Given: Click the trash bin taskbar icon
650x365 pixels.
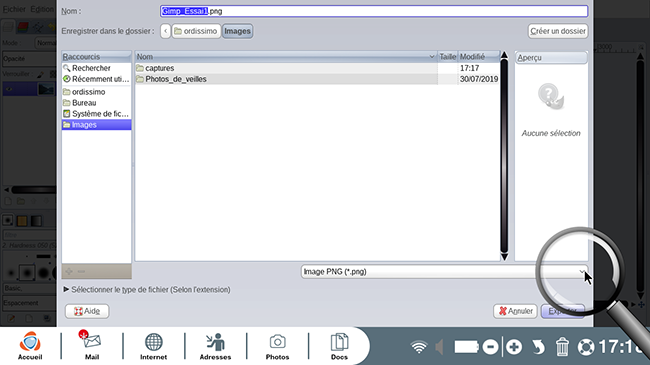Looking at the screenshot, I should 562,346.
